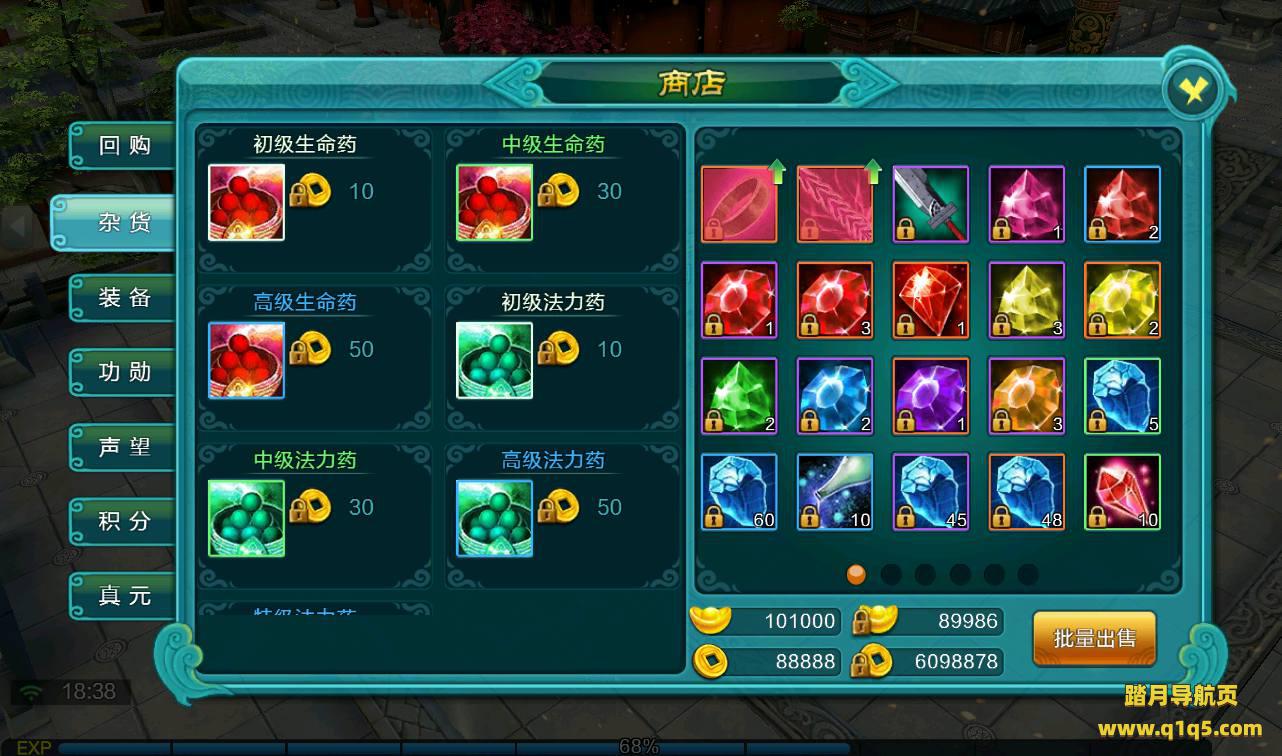Select the blue crystal stack of 60
Image resolution: width=1282 pixels, height=756 pixels.
739,492
